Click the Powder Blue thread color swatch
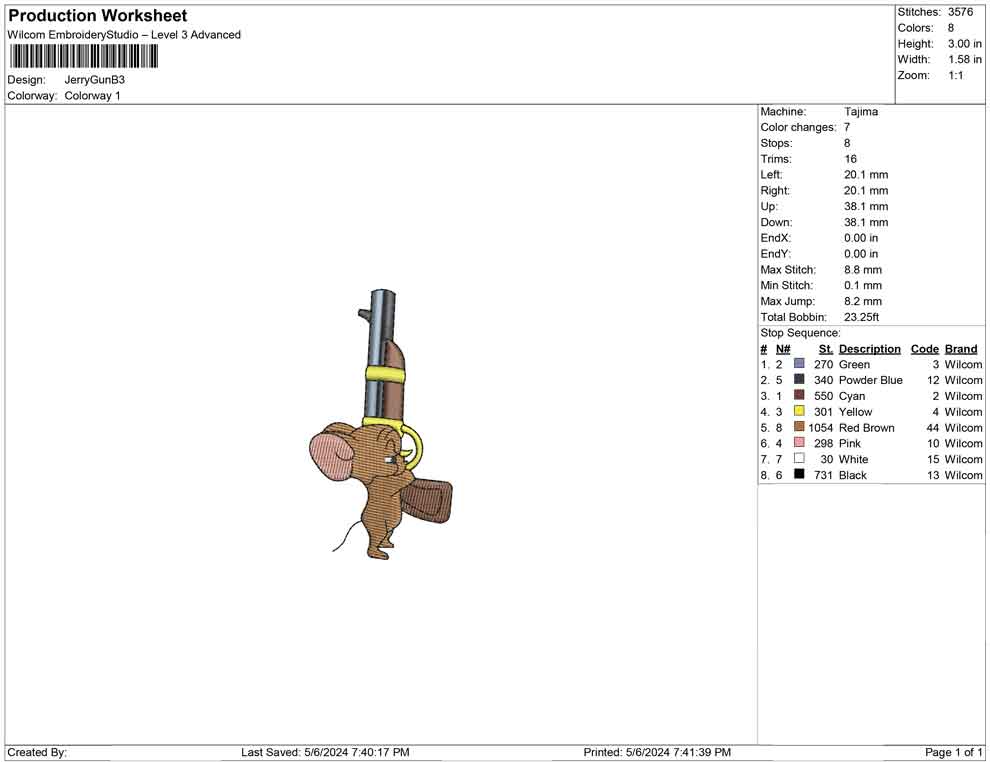This screenshot has height=762, width=990. click(799, 379)
